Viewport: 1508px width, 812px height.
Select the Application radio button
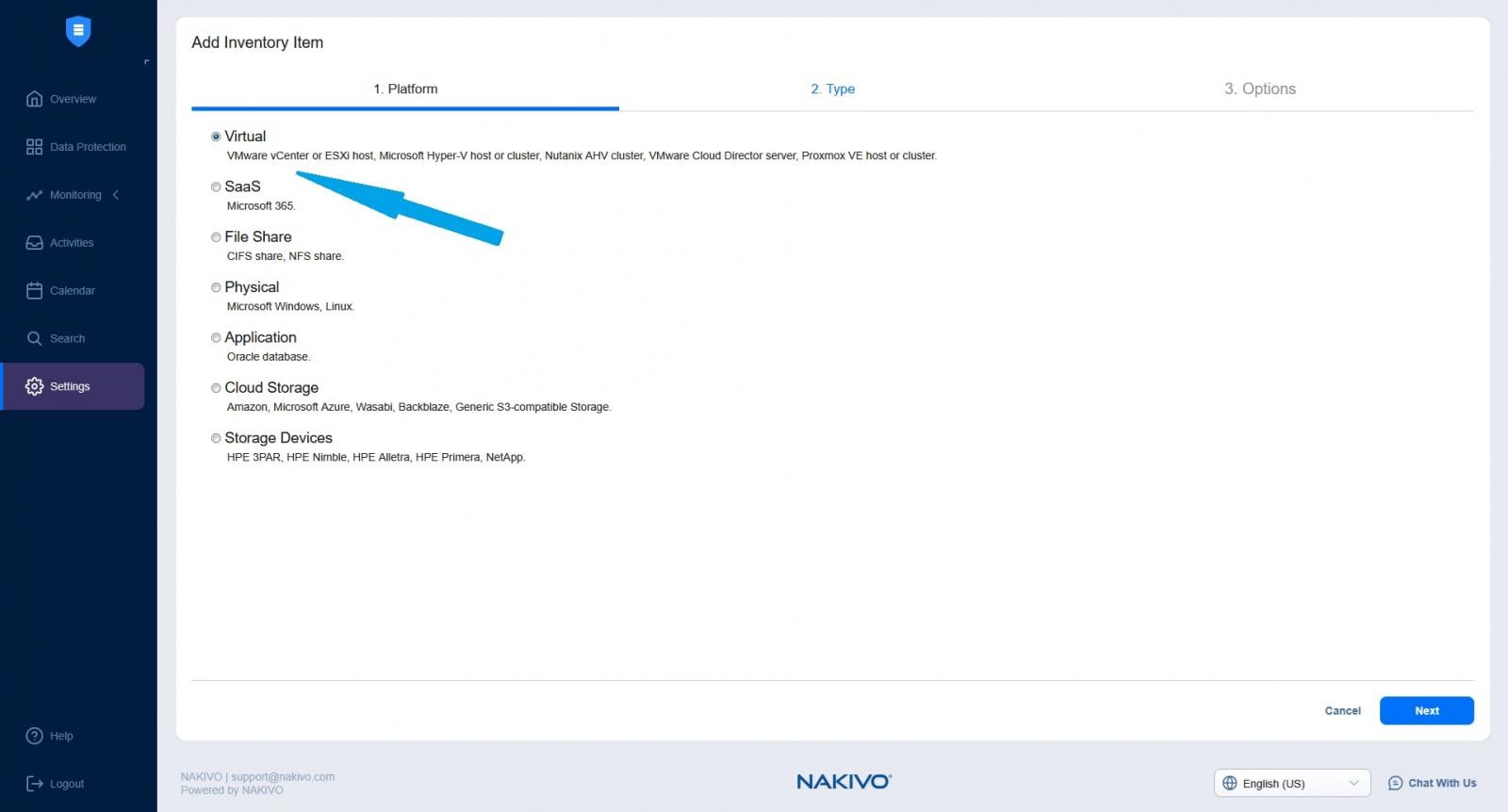216,337
